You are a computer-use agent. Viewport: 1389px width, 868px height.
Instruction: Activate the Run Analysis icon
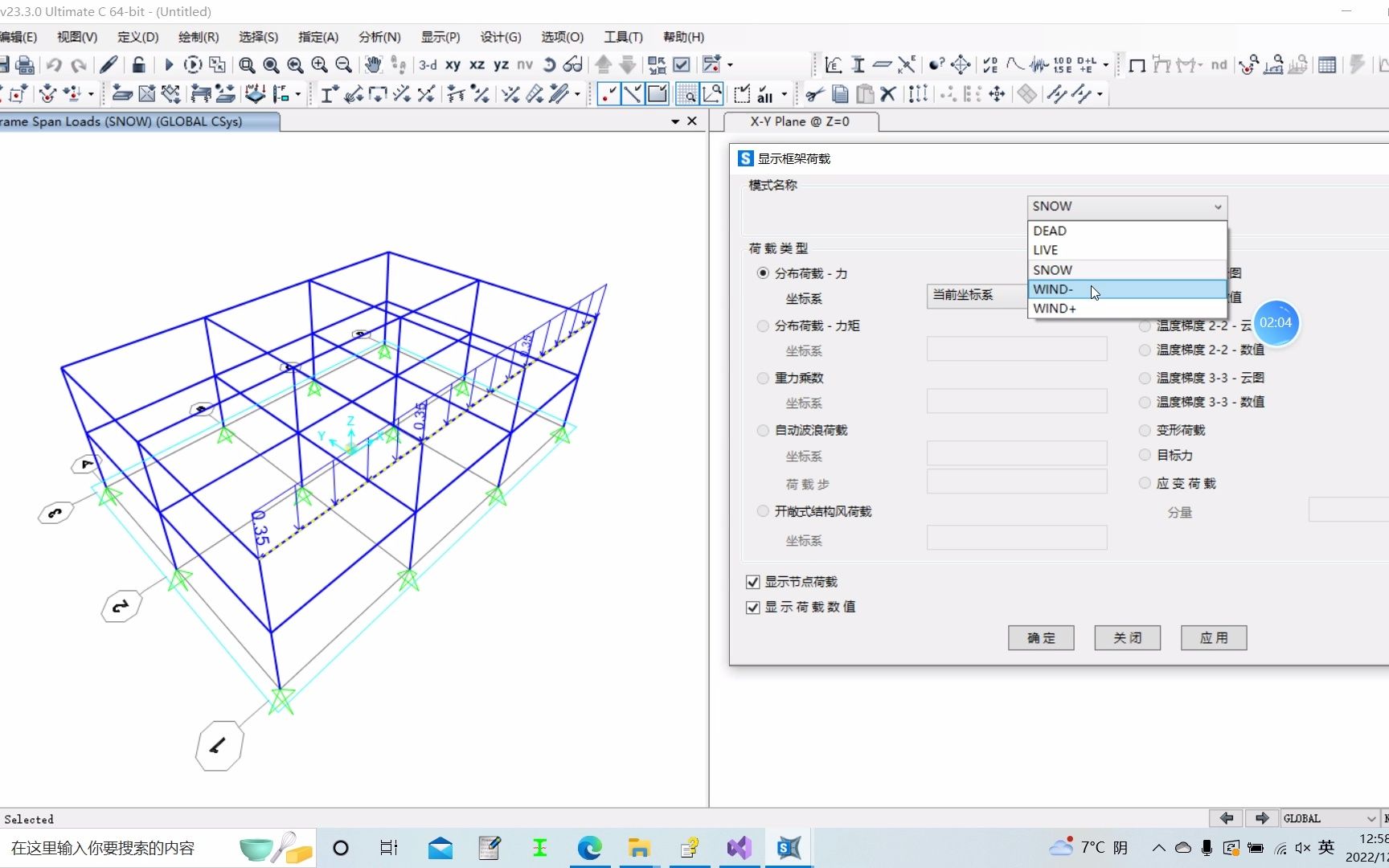click(x=169, y=65)
